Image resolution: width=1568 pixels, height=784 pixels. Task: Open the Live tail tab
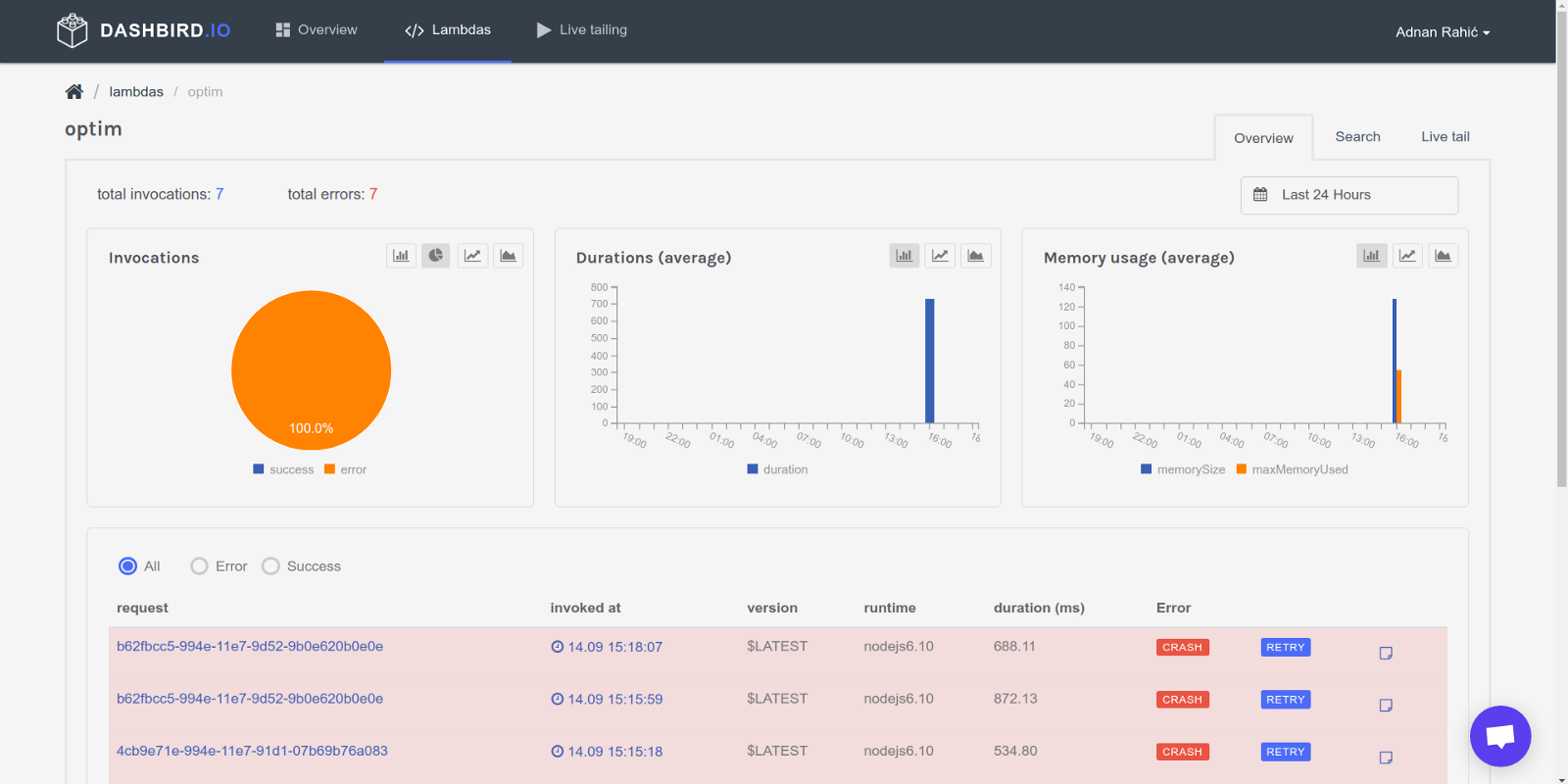tap(1445, 137)
